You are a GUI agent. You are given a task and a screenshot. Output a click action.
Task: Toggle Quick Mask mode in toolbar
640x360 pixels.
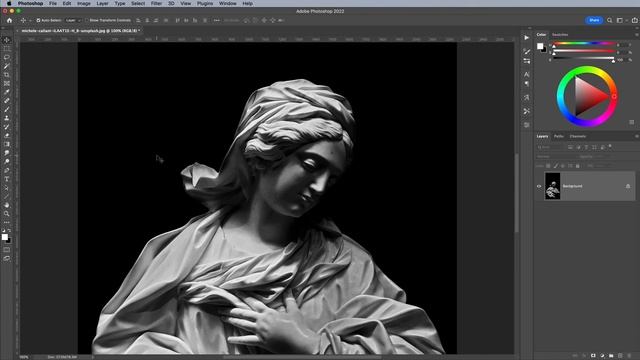click(x=7, y=250)
